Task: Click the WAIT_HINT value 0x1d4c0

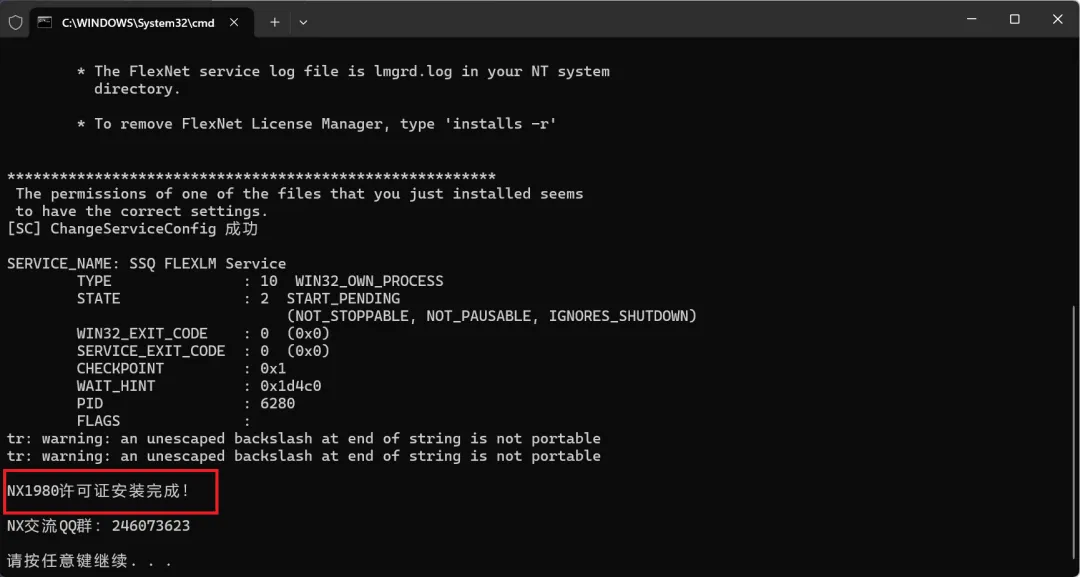Action: coord(290,386)
